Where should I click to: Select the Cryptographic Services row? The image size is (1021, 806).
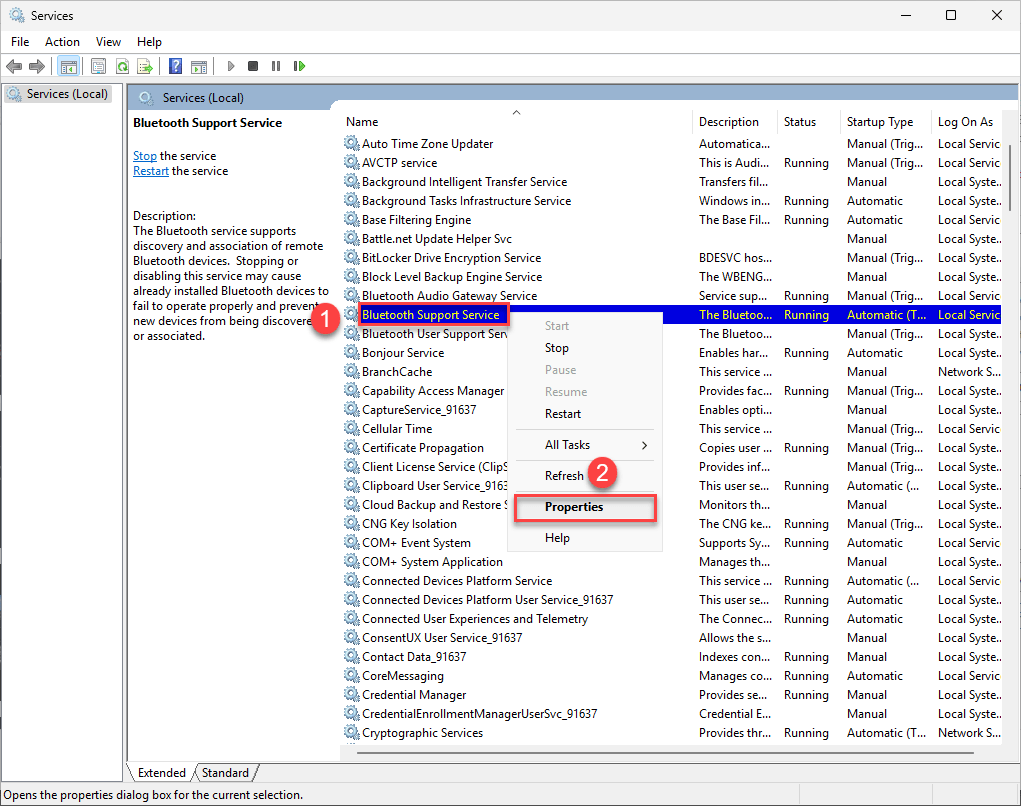422,733
